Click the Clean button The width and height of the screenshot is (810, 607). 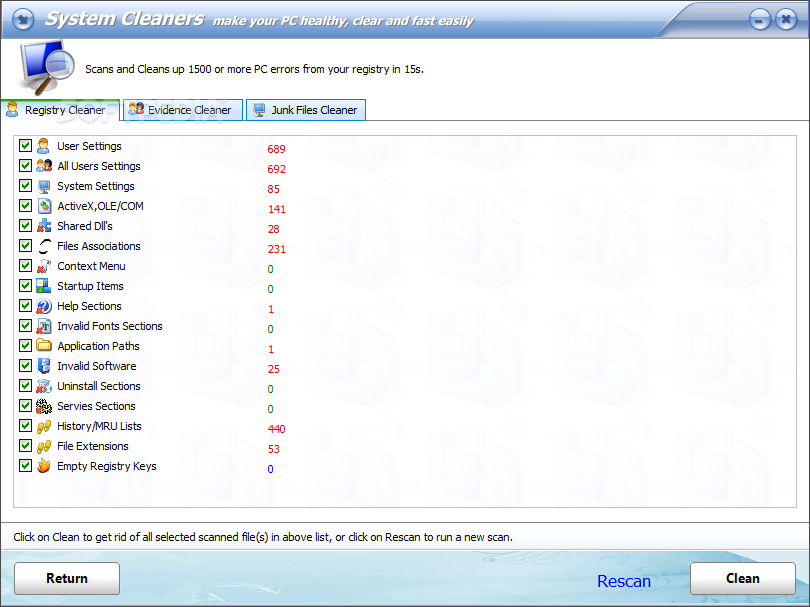pyautogui.click(x=743, y=579)
